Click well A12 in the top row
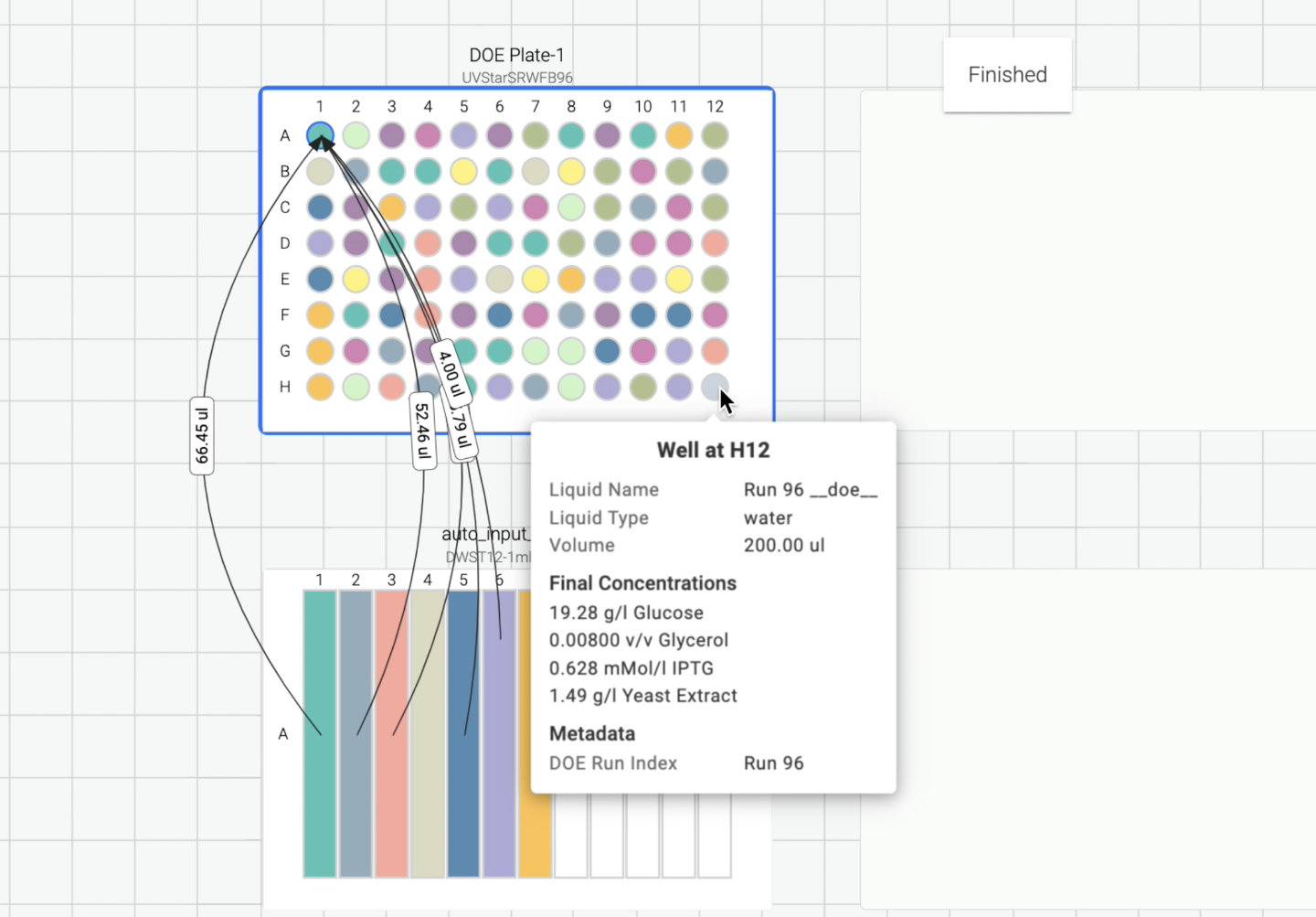This screenshot has height=917, width=1316. pyautogui.click(x=715, y=135)
